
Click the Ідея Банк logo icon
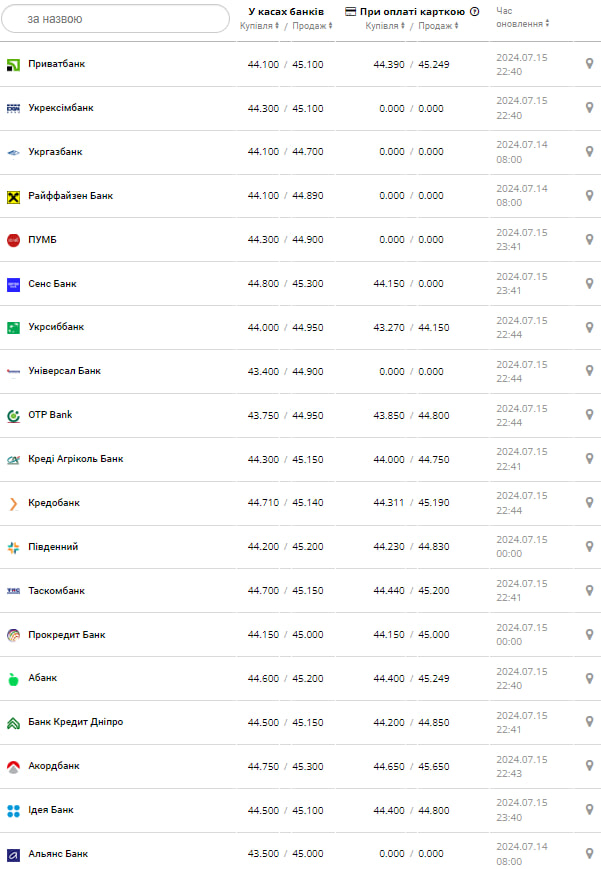(x=13, y=810)
